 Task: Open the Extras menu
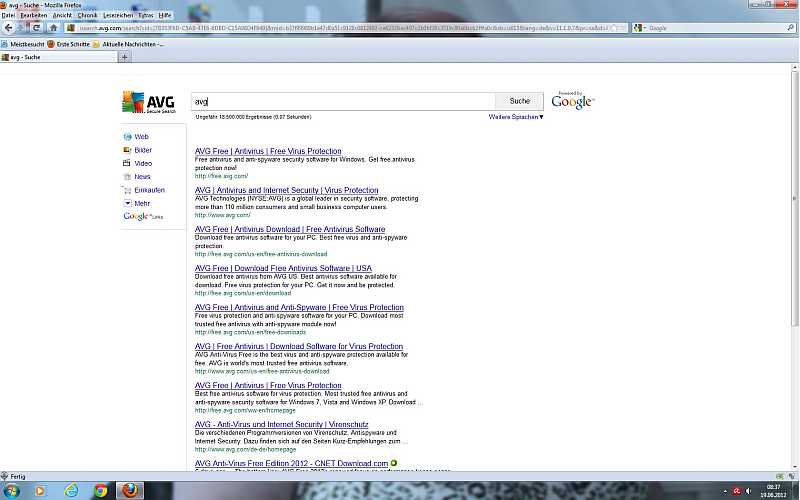(146, 15)
